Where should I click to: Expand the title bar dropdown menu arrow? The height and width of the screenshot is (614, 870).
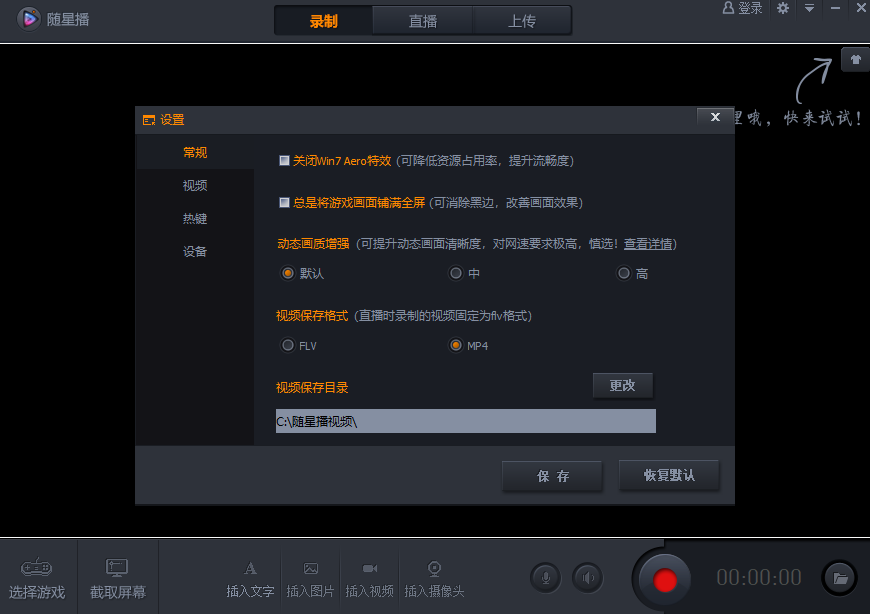809,8
